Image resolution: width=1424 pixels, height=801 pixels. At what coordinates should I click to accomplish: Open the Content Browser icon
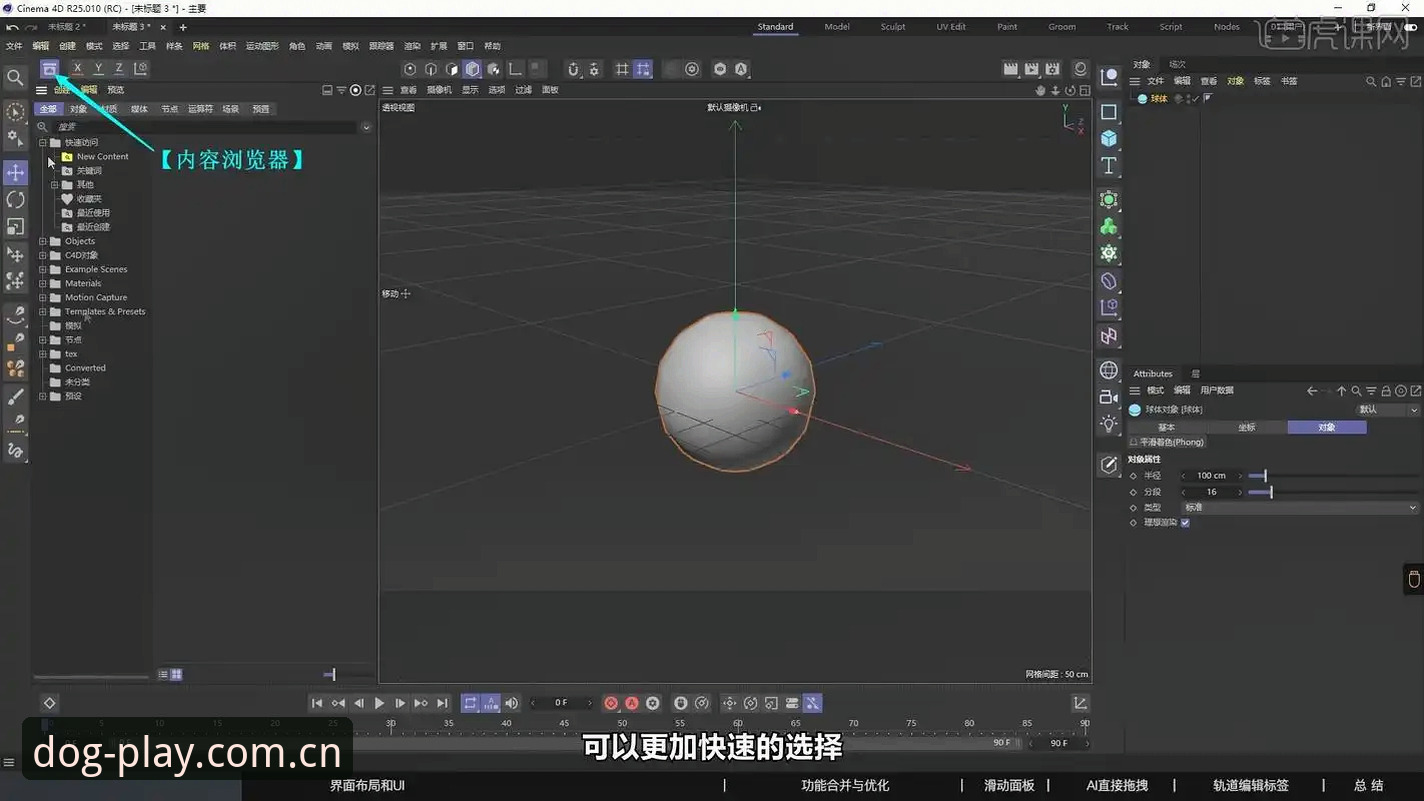(49, 68)
